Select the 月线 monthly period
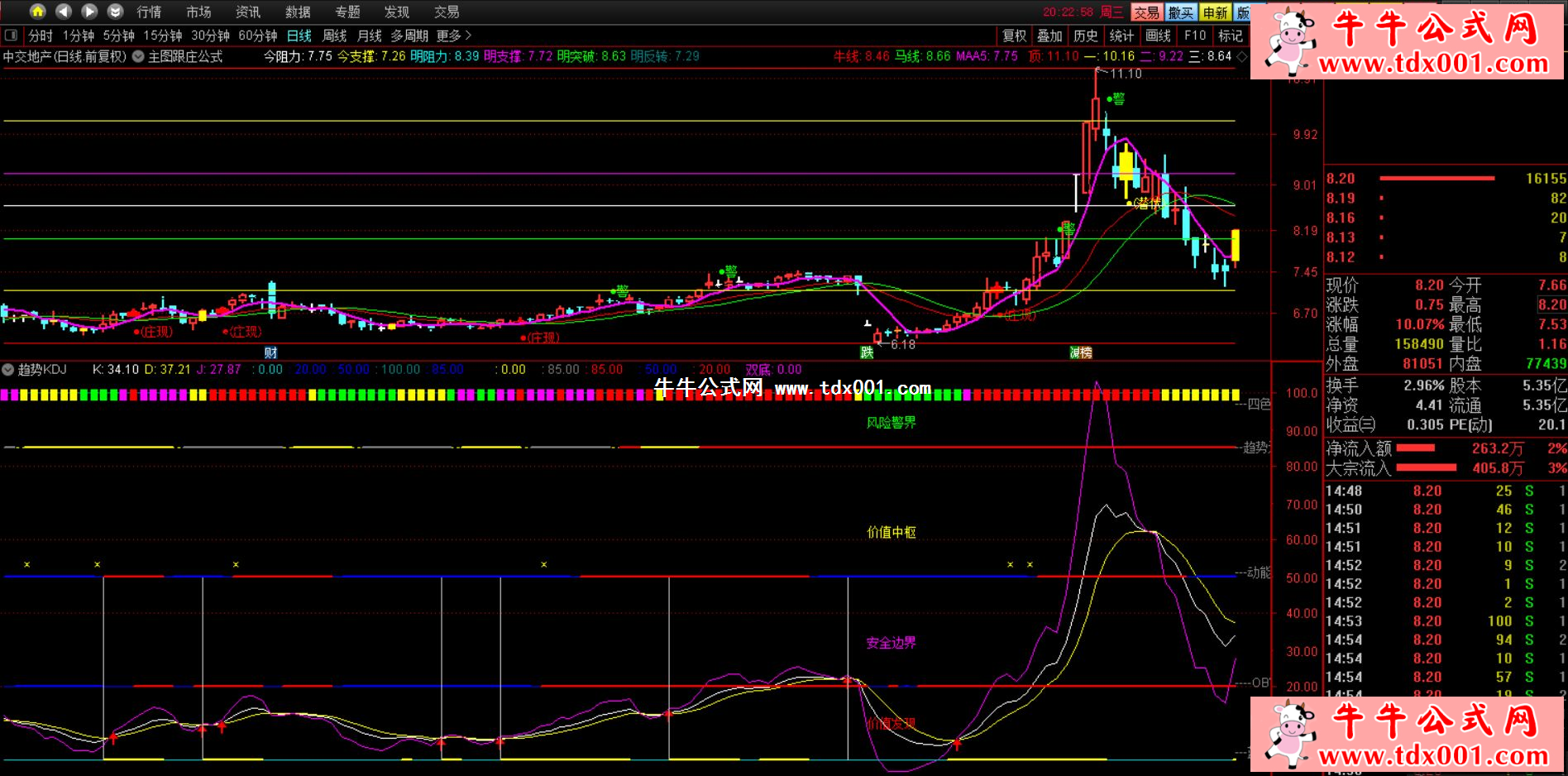 [370, 36]
